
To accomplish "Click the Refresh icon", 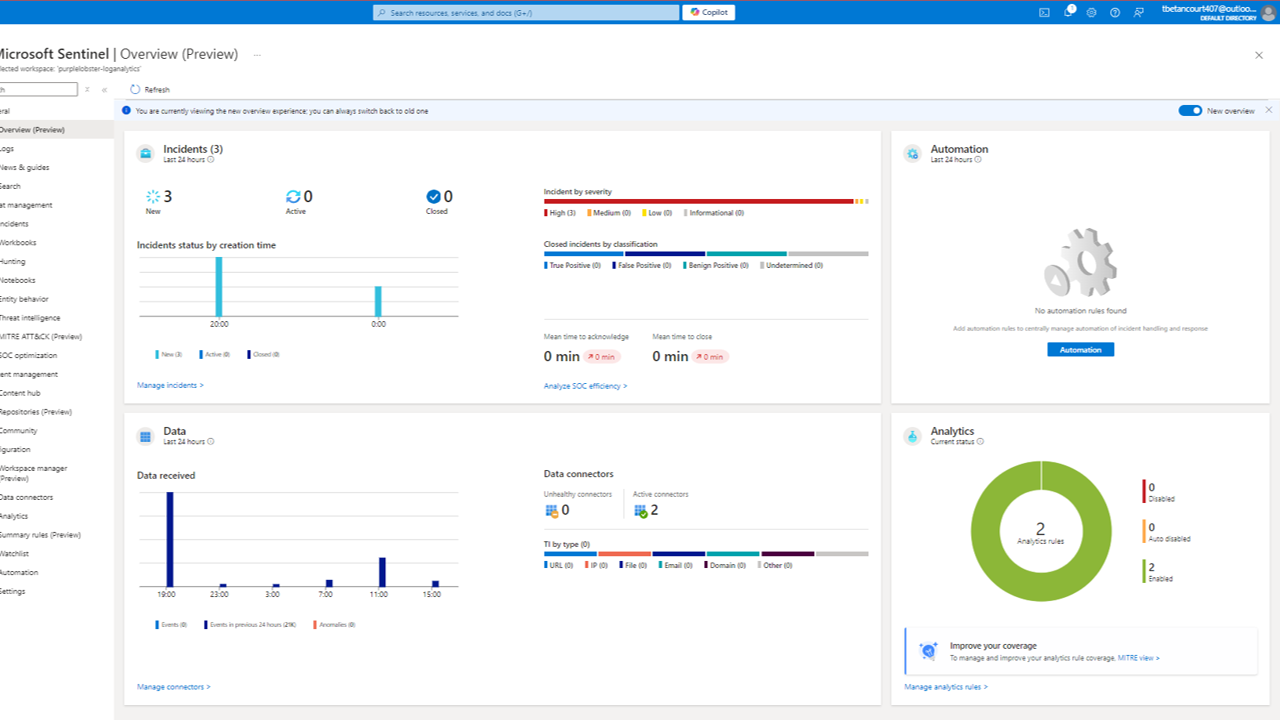I will [x=135, y=89].
